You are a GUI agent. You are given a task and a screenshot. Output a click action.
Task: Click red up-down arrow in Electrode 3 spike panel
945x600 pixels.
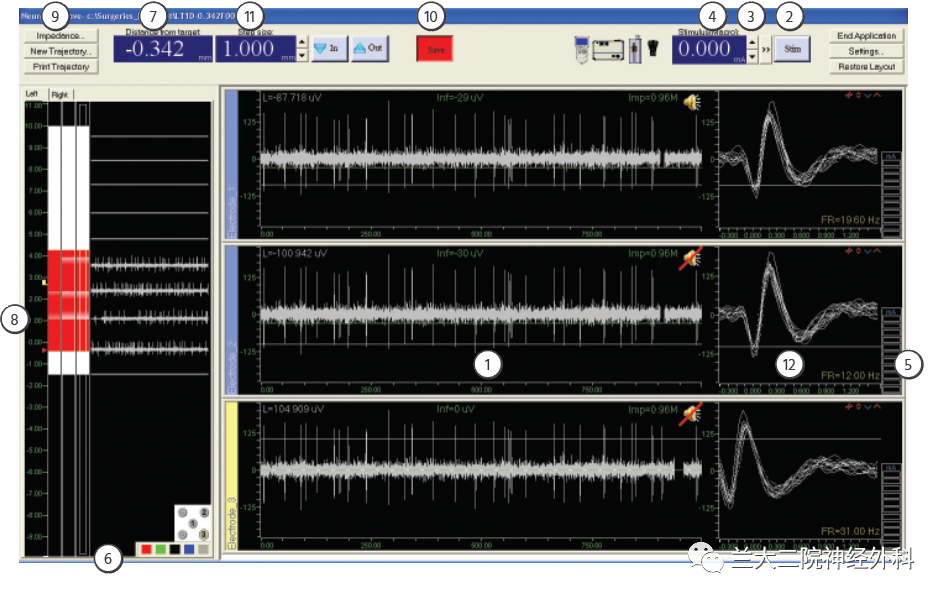pyautogui.click(x=858, y=407)
